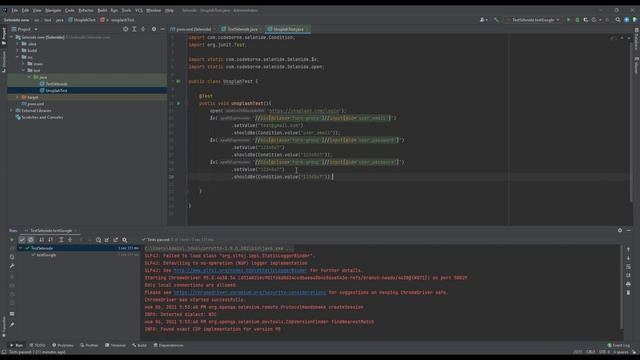Open the Edit menu

(x=25, y=10)
